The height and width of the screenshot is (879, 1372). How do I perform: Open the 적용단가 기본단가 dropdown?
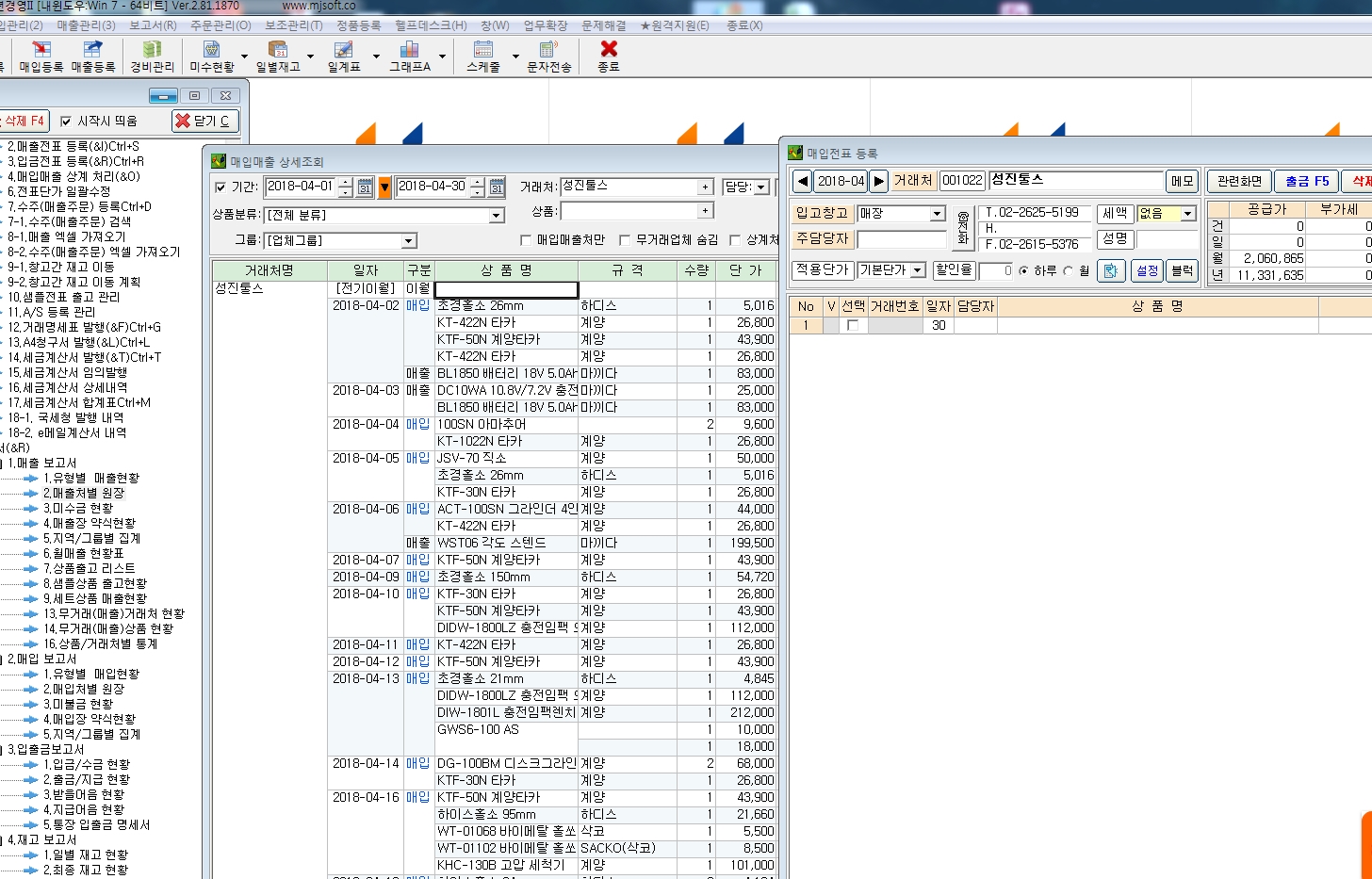[917, 270]
